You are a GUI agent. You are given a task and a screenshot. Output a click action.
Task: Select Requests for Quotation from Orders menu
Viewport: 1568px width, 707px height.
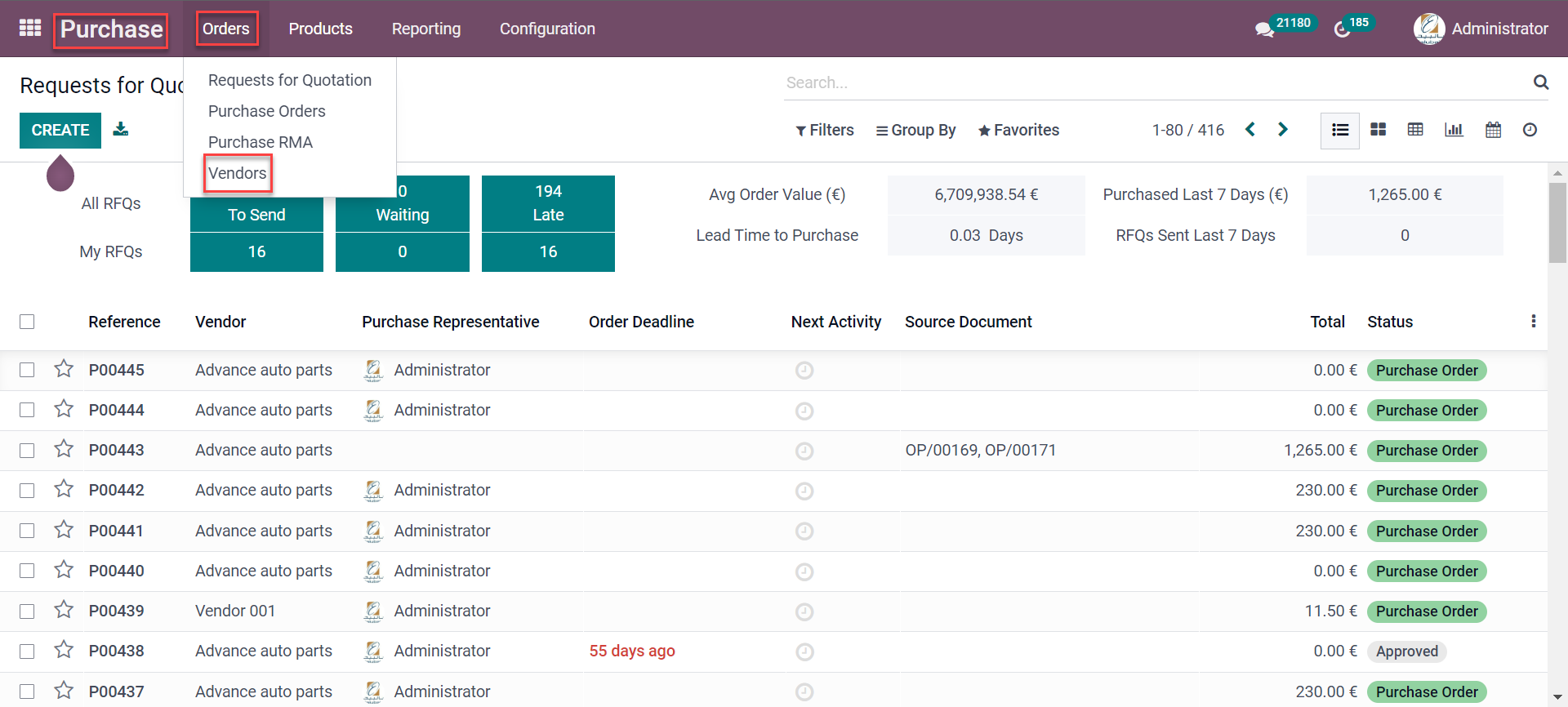[x=290, y=80]
